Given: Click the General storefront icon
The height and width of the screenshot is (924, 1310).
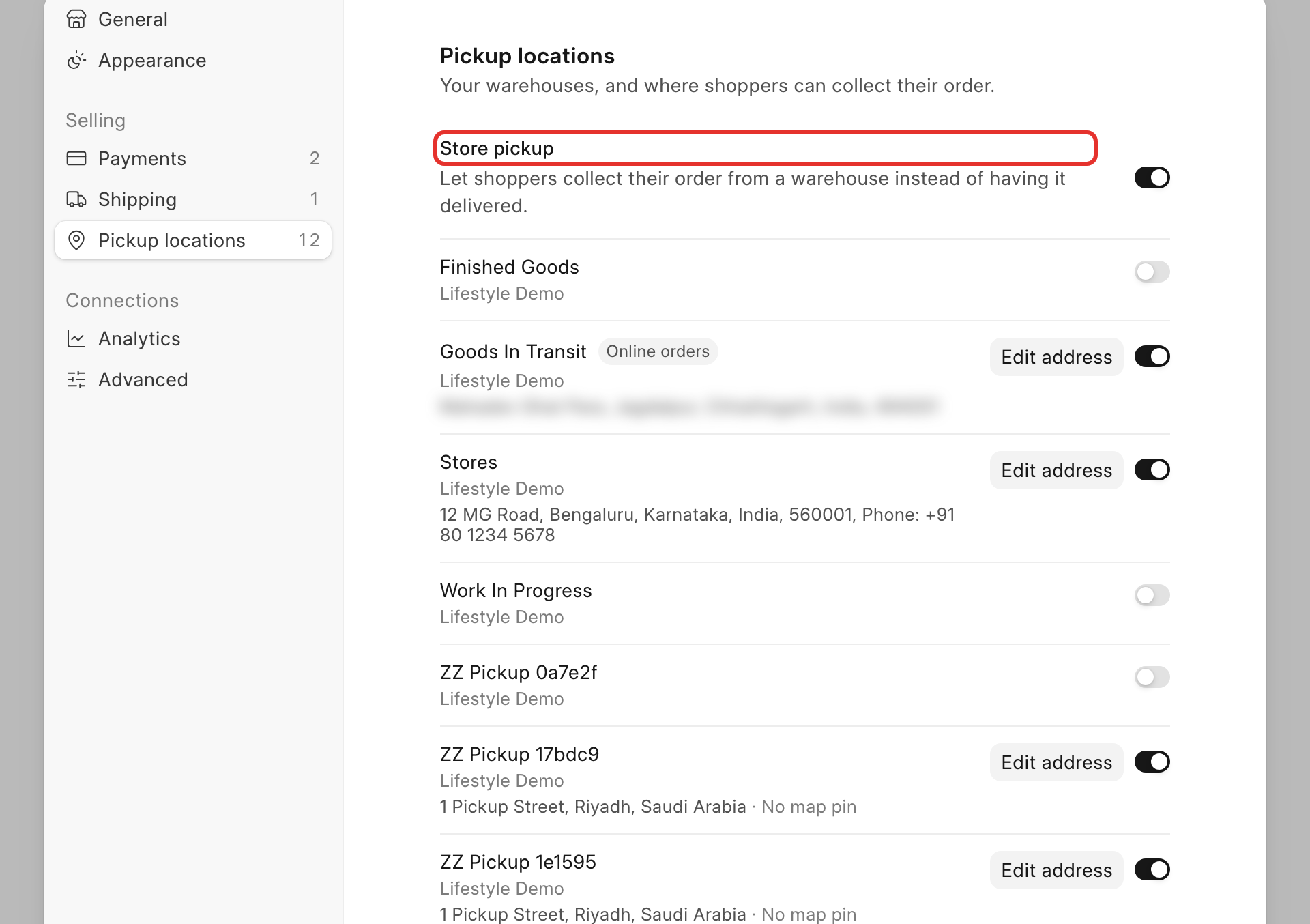Looking at the screenshot, I should coord(76,19).
